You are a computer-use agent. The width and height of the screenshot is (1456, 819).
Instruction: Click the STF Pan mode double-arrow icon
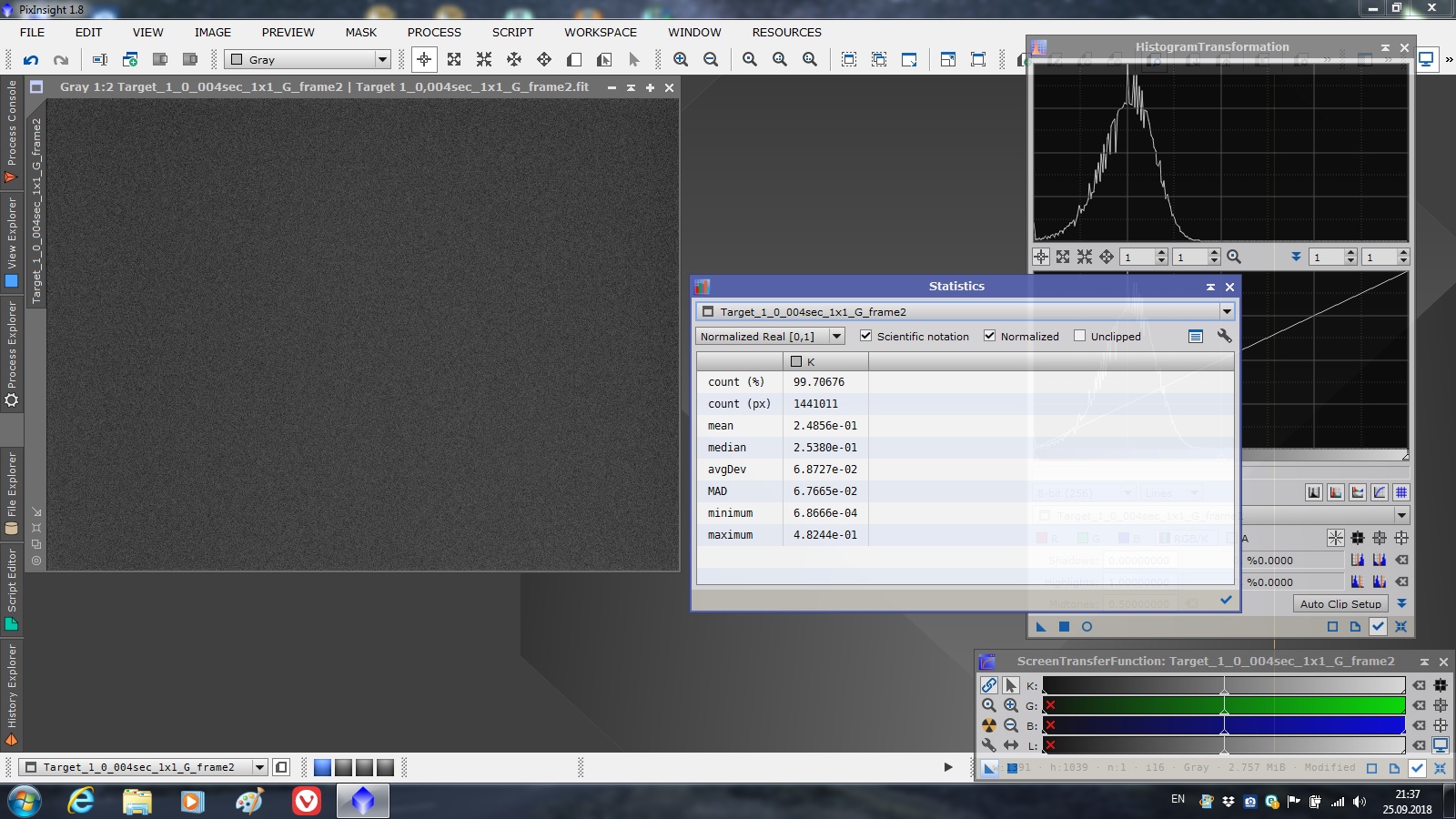(1011, 745)
